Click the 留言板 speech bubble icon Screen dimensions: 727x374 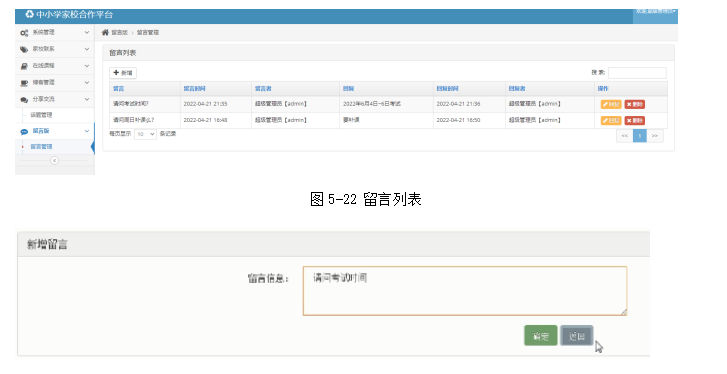click(24, 132)
